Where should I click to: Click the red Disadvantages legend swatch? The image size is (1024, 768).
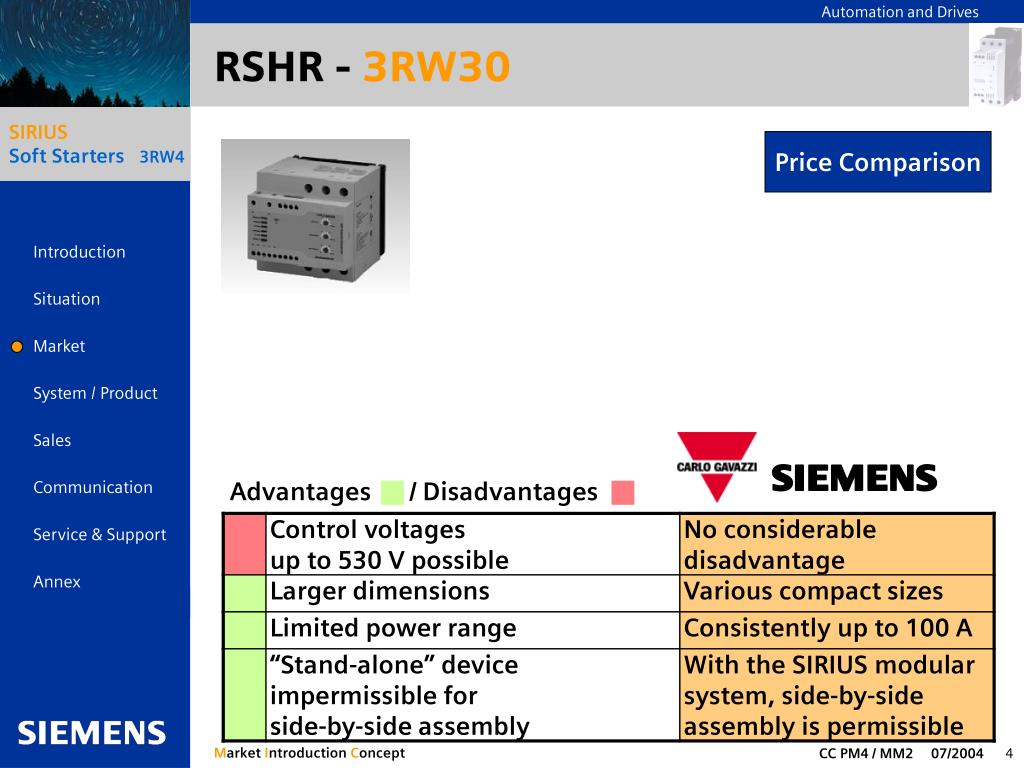623,492
